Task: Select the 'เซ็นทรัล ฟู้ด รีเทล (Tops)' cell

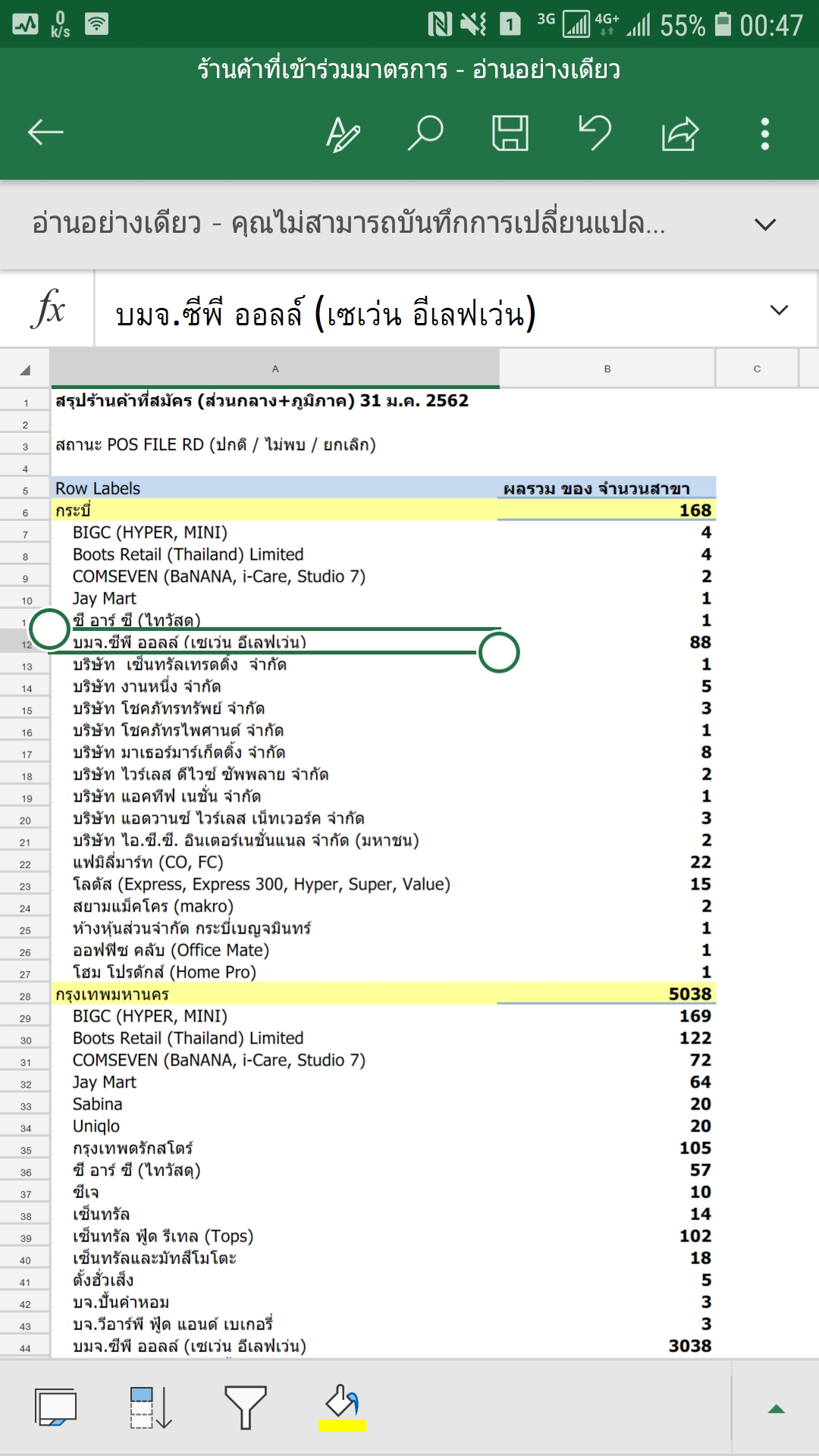Action: (x=275, y=1236)
